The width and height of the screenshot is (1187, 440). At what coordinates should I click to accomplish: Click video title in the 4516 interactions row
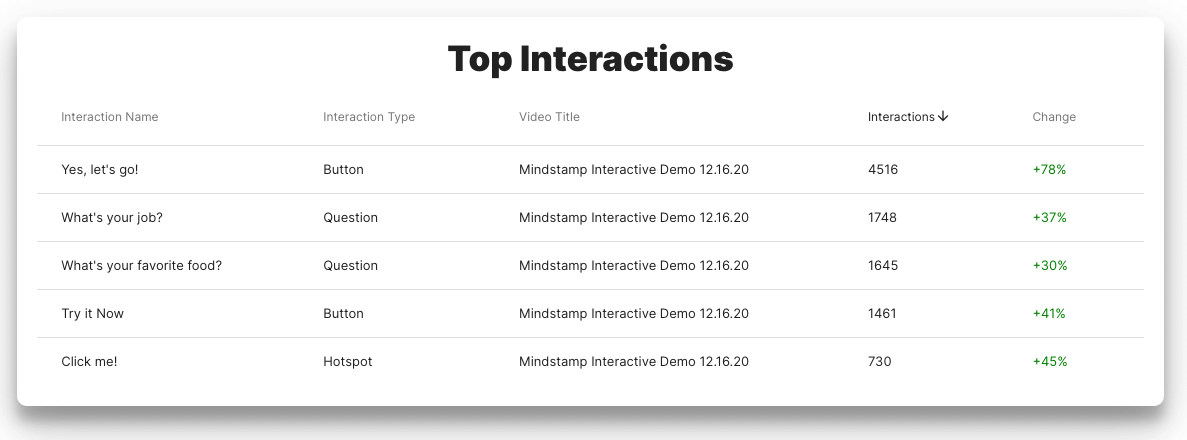(634, 170)
